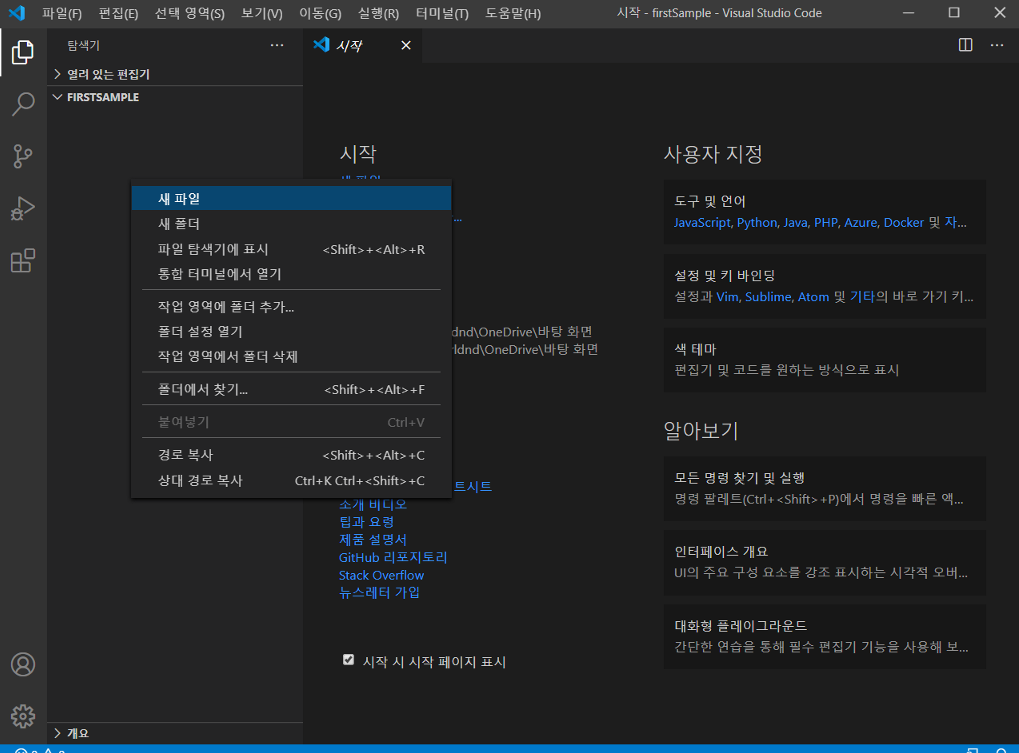Viewport: 1019px width, 753px height.
Task: Open Source Control view icon
Action: 23,156
